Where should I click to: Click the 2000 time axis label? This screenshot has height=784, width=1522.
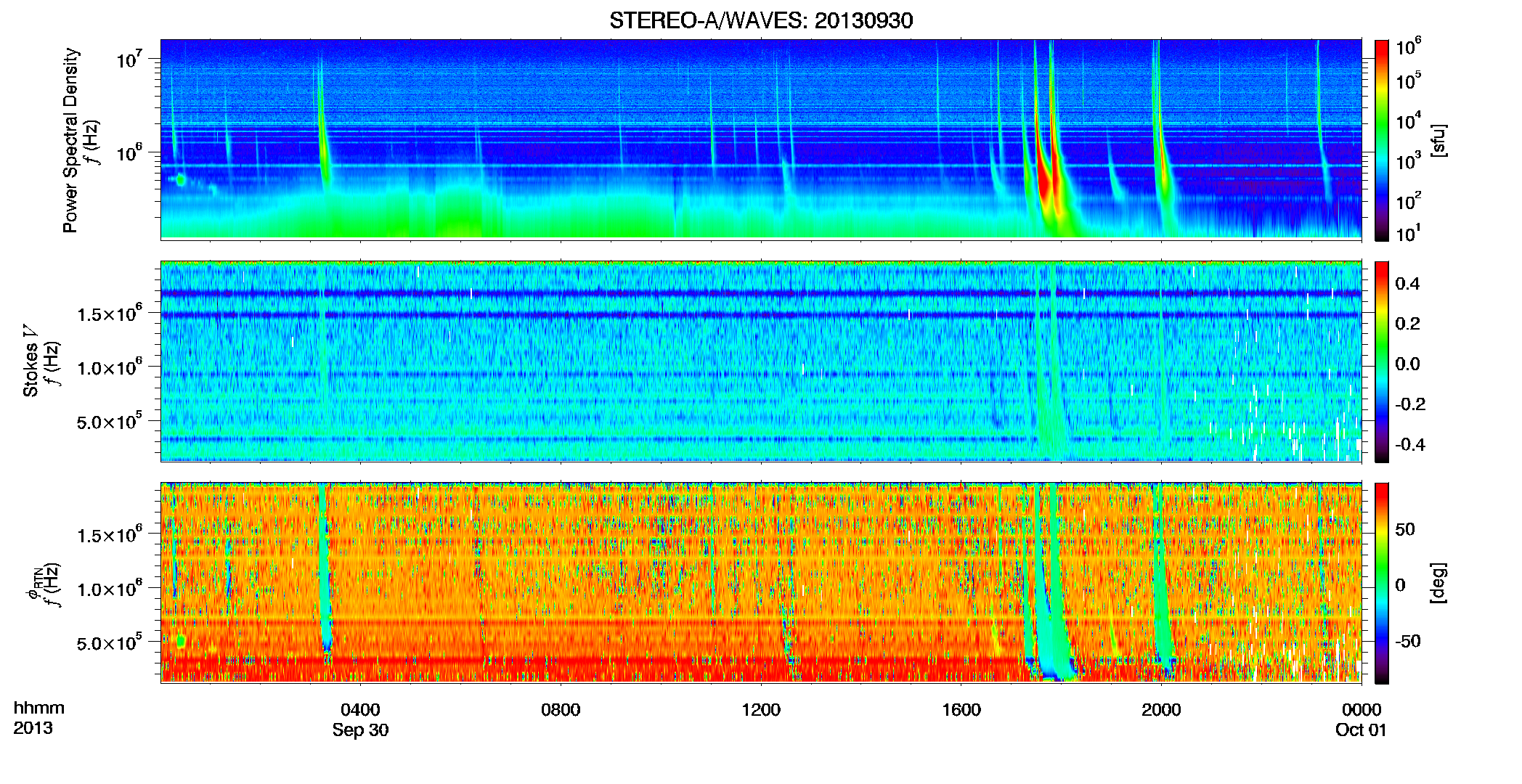click(1161, 709)
